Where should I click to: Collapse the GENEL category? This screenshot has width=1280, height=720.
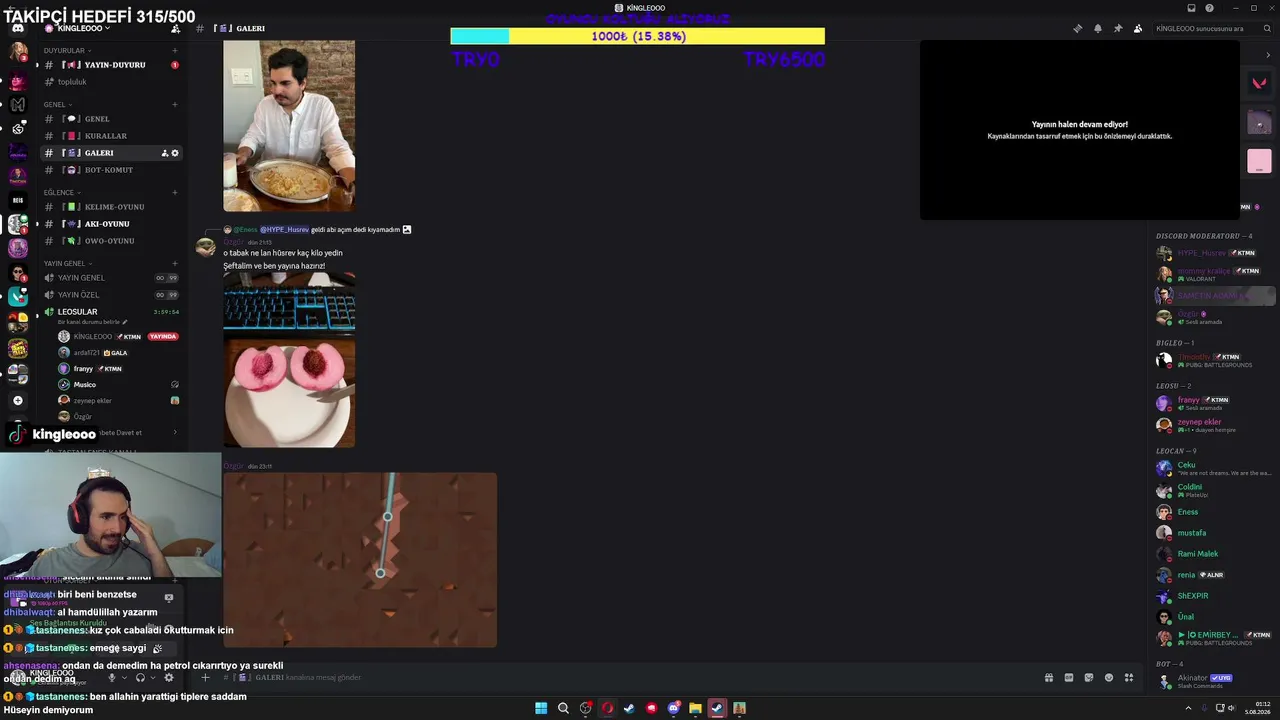(57, 104)
